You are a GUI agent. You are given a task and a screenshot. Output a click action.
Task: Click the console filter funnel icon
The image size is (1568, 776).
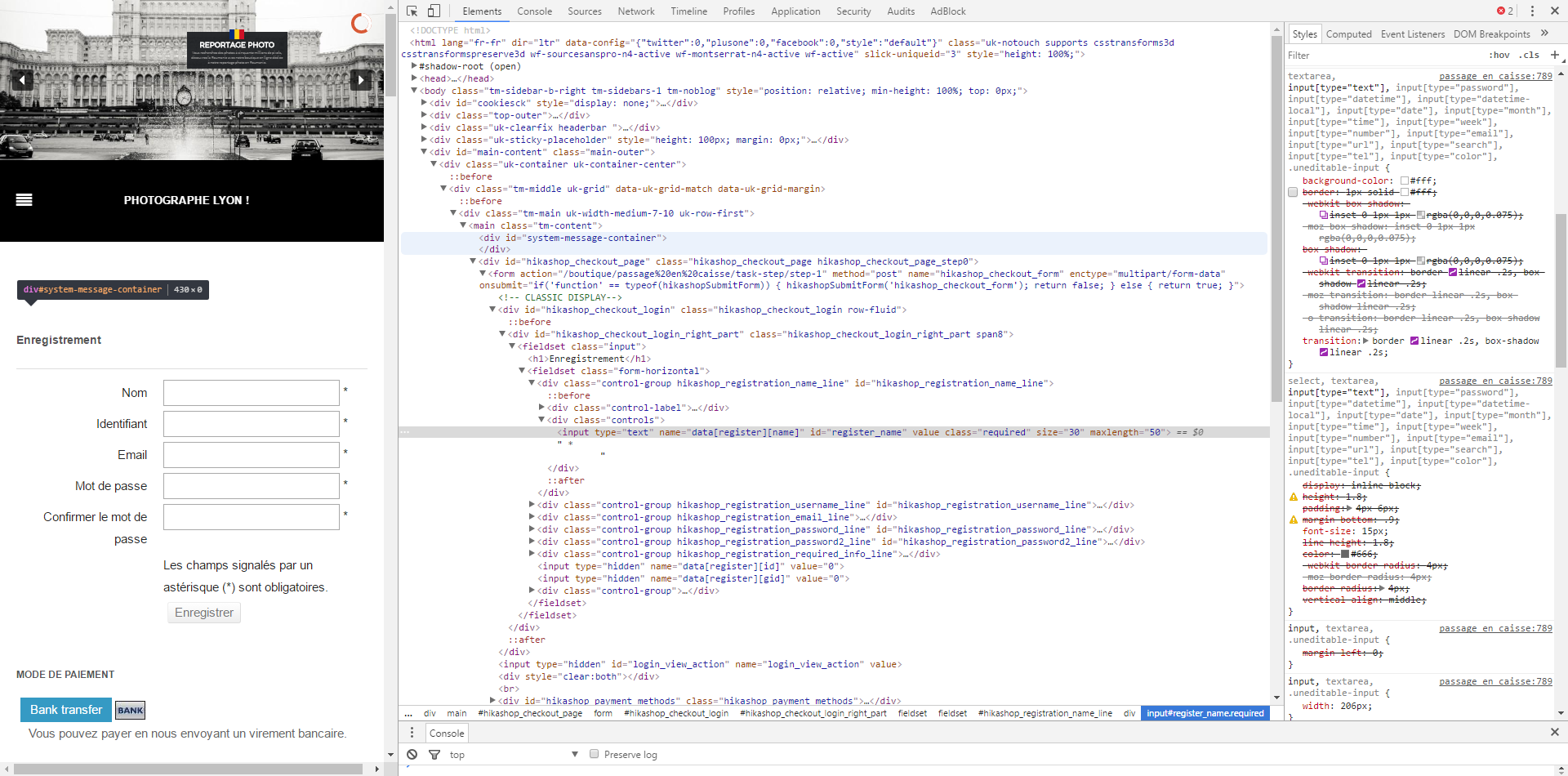point(434,755)
